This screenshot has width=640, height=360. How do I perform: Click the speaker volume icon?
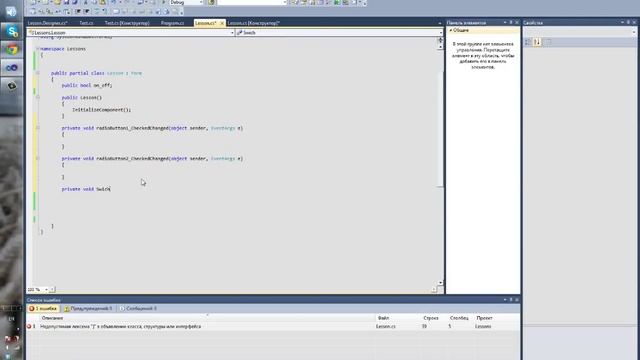coord(12,12)
